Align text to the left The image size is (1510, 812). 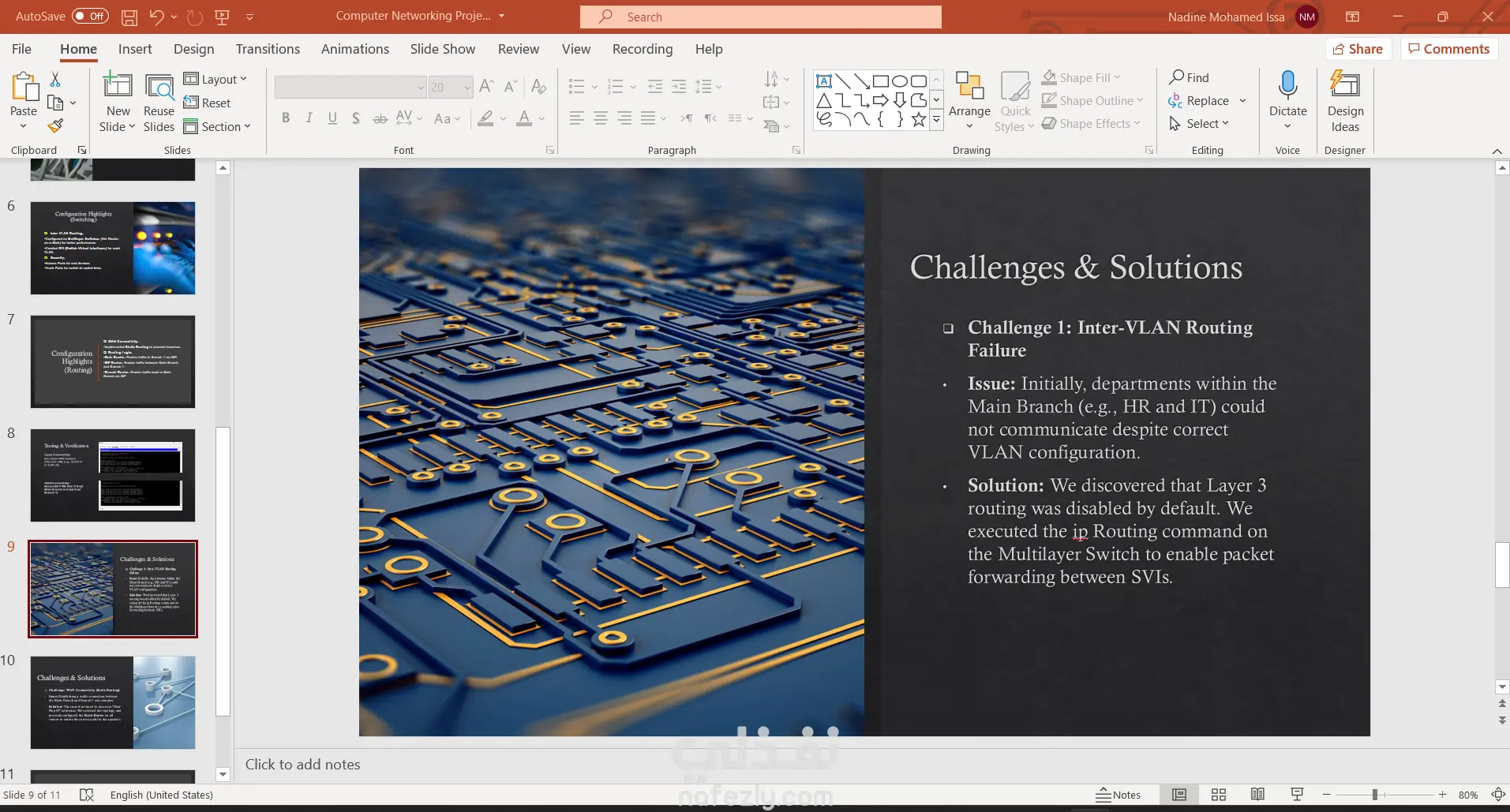pyautogui.click(x=577, y=118)
